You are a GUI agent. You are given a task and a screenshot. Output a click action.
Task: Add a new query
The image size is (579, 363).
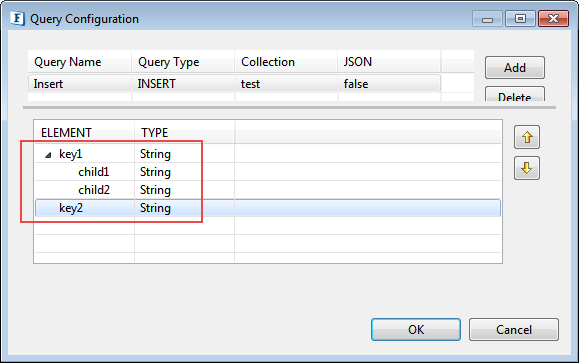515,68
